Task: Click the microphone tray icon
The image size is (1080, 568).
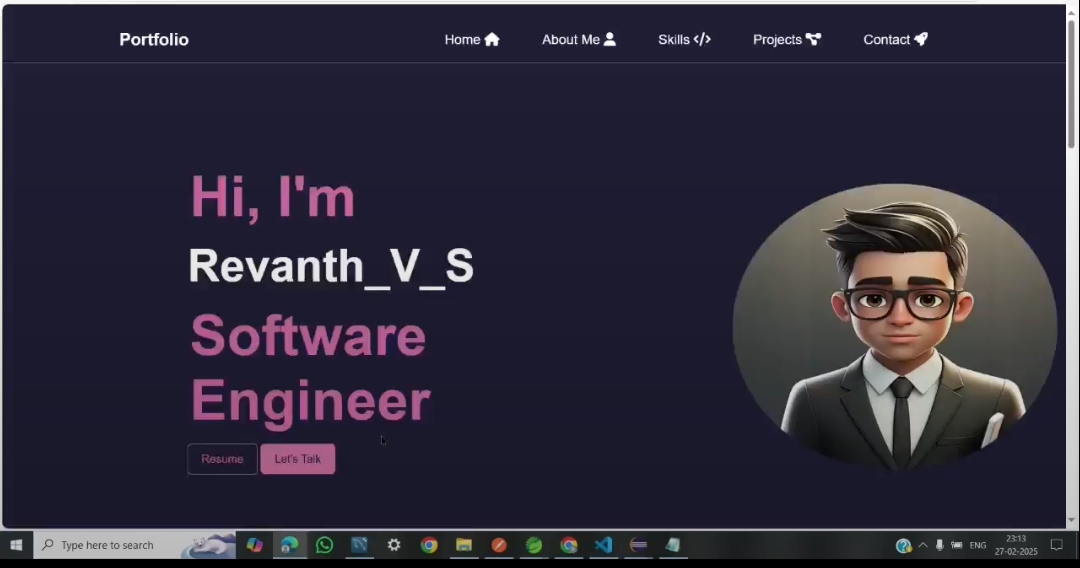Action: click(x=939, y=545)
